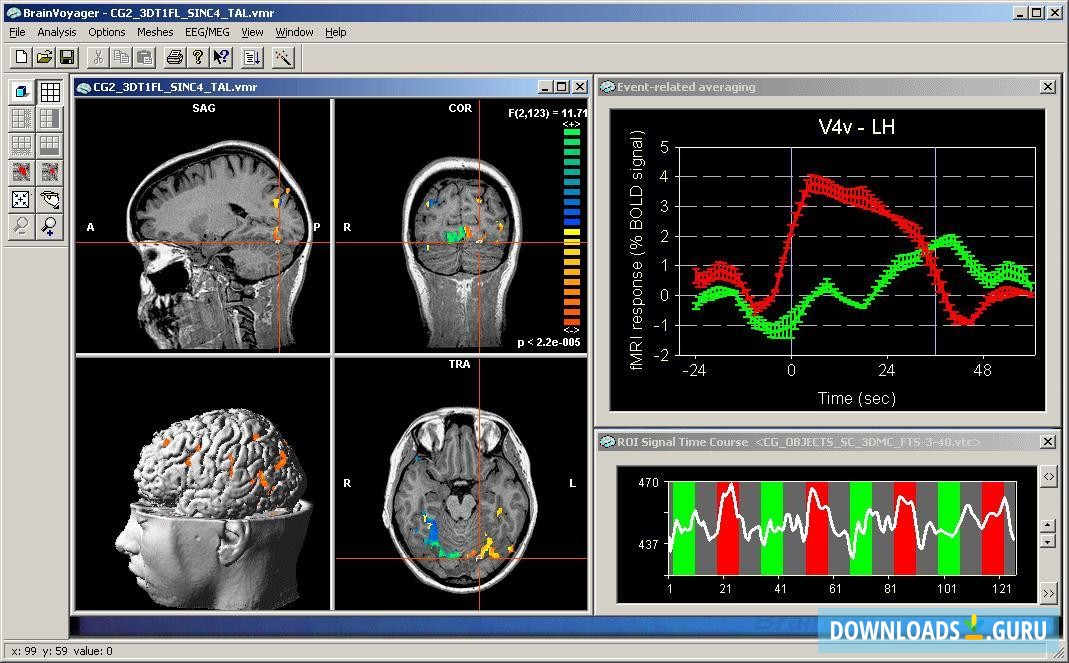Select the 3D cube view icon
Viewport: 1069px width, 663px height.
point(21,92)
